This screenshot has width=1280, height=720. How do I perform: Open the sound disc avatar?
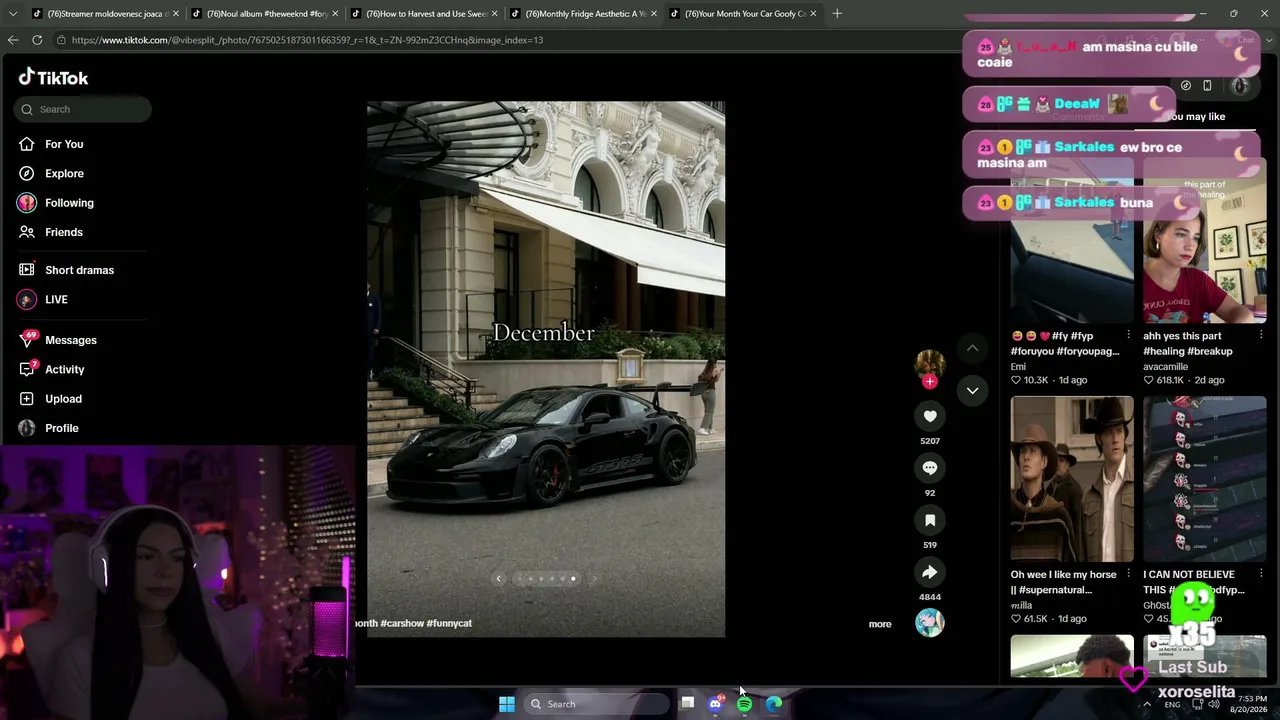(x=930, y=622)
